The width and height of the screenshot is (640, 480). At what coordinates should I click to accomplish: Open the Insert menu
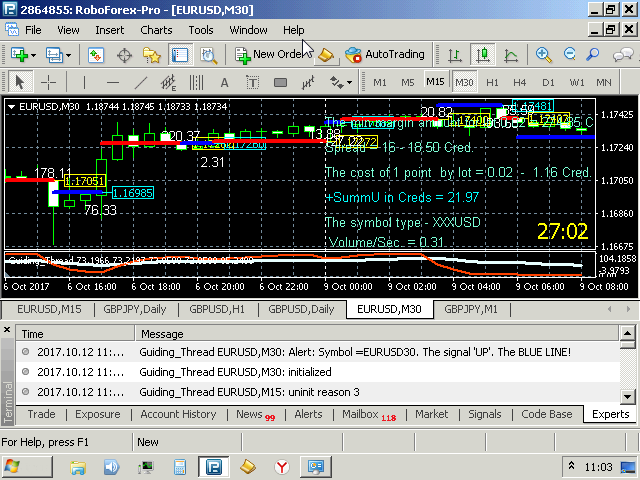pyautogui.click(x=109, y=30)
